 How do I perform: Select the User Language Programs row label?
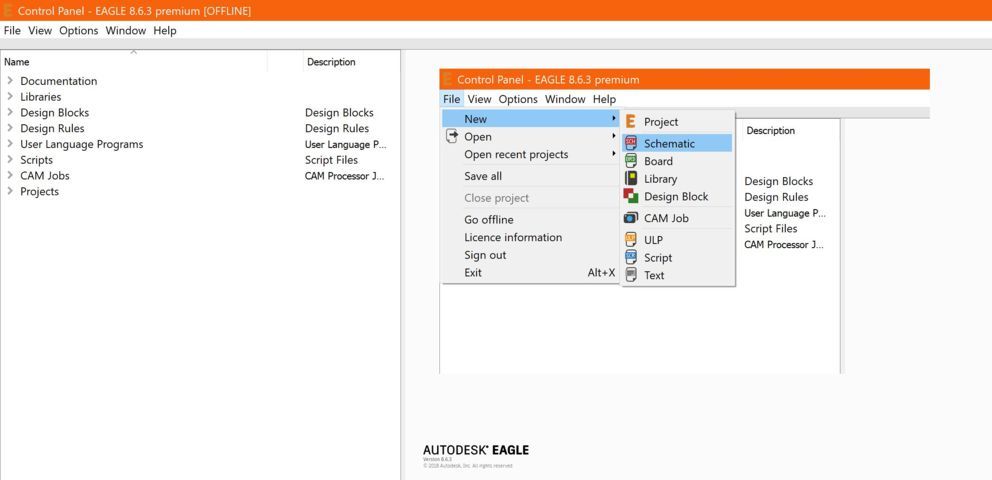(x=82, y=144)
